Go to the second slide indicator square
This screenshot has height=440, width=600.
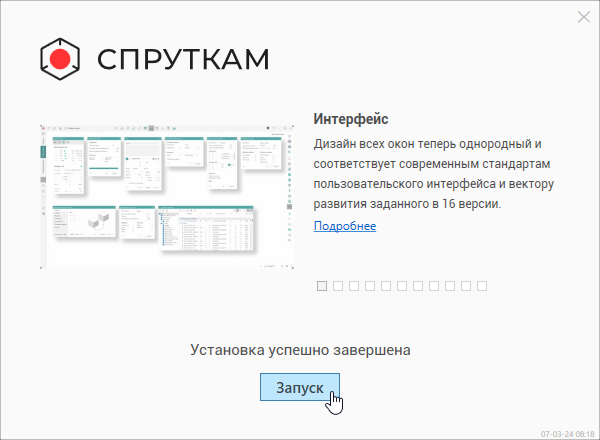[x=338, y=286]
